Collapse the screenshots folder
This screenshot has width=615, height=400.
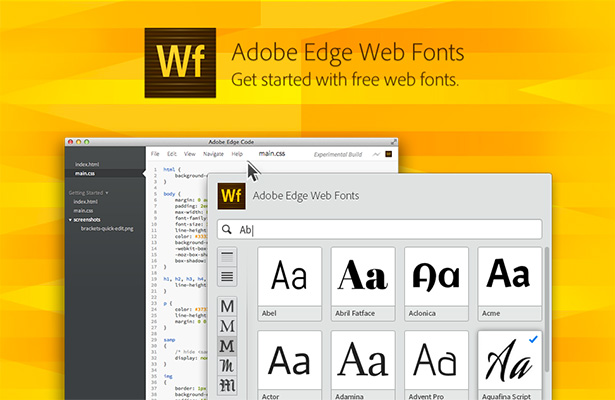pyautogui.click(x=84, y=220)
